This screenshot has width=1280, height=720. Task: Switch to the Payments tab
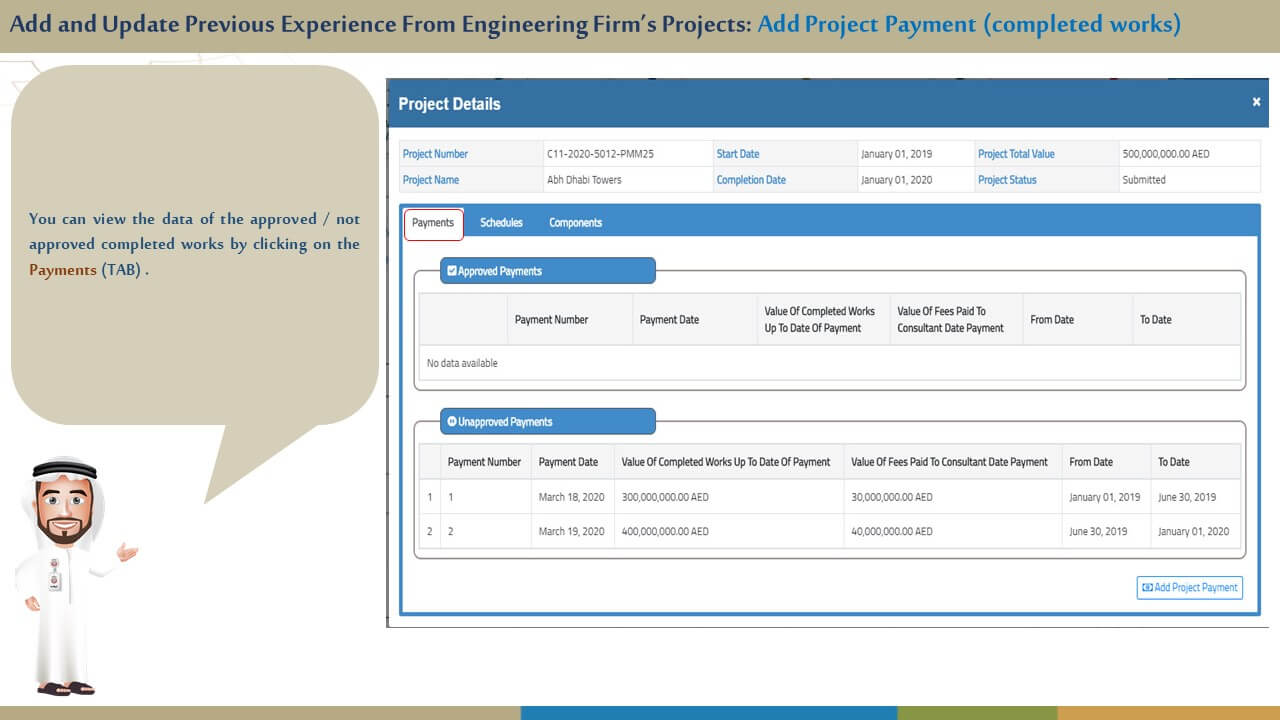tap(433, 223)
